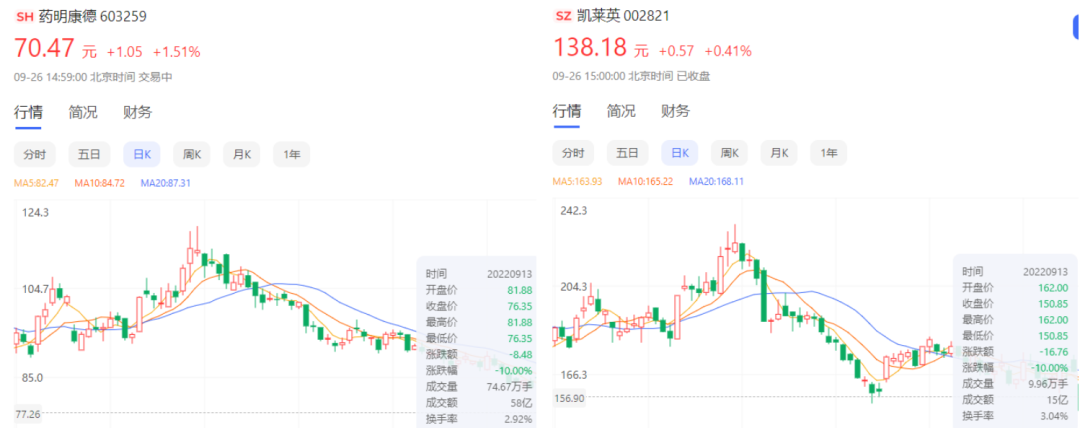Switch to 财务 tab for 凯莱英

(675, 111)
